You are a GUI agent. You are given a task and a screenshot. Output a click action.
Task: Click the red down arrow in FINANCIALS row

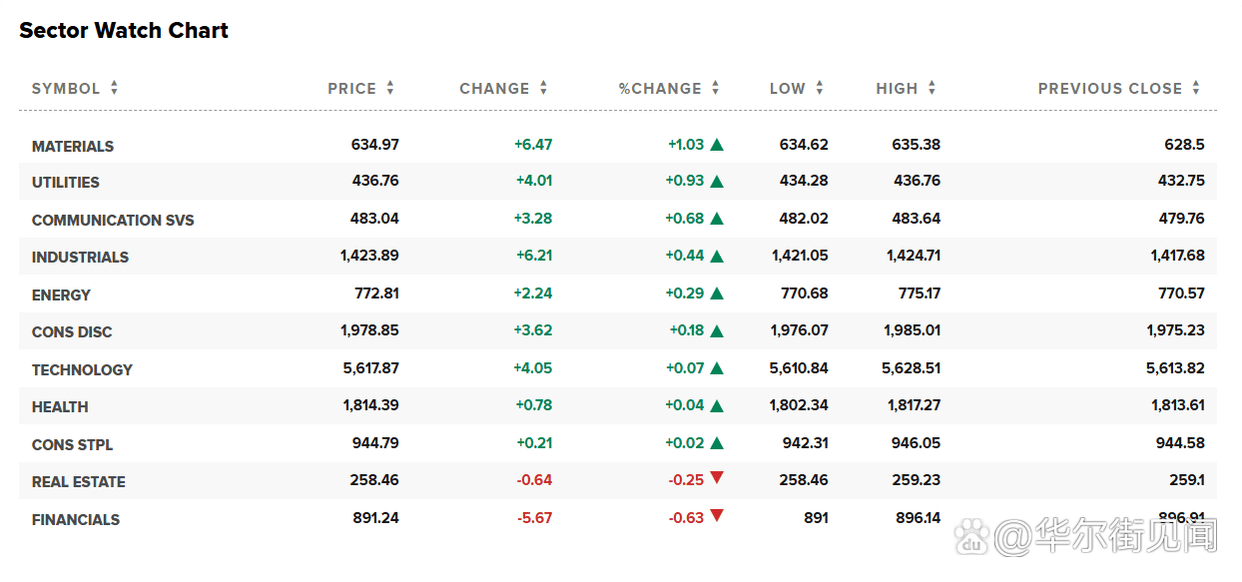pos(716,517)
